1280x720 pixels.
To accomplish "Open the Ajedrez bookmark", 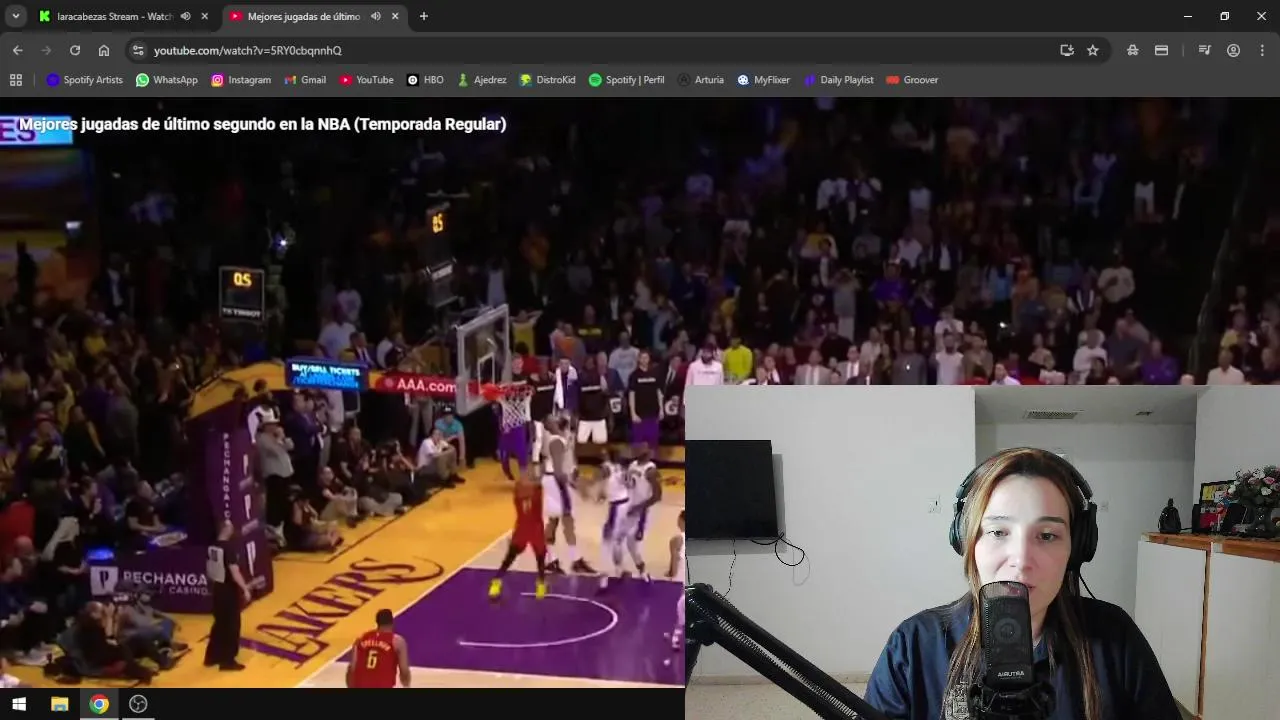I will [482, 80].
